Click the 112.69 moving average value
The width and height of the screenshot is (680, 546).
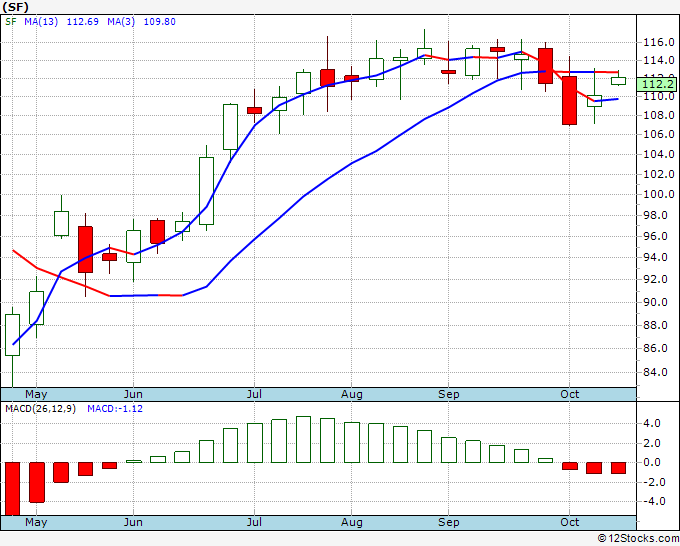coord(82,22)
